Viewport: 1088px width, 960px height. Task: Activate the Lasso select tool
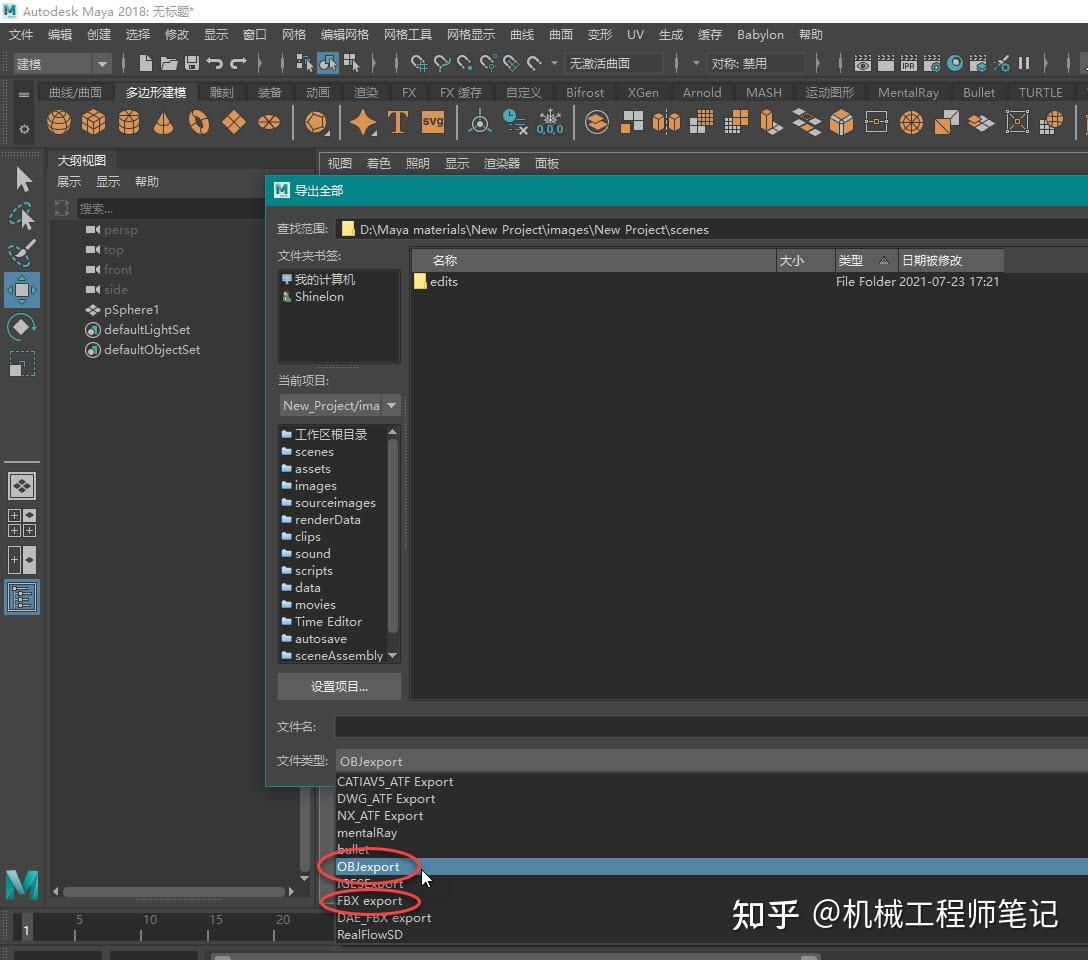[x=22, y=216]
